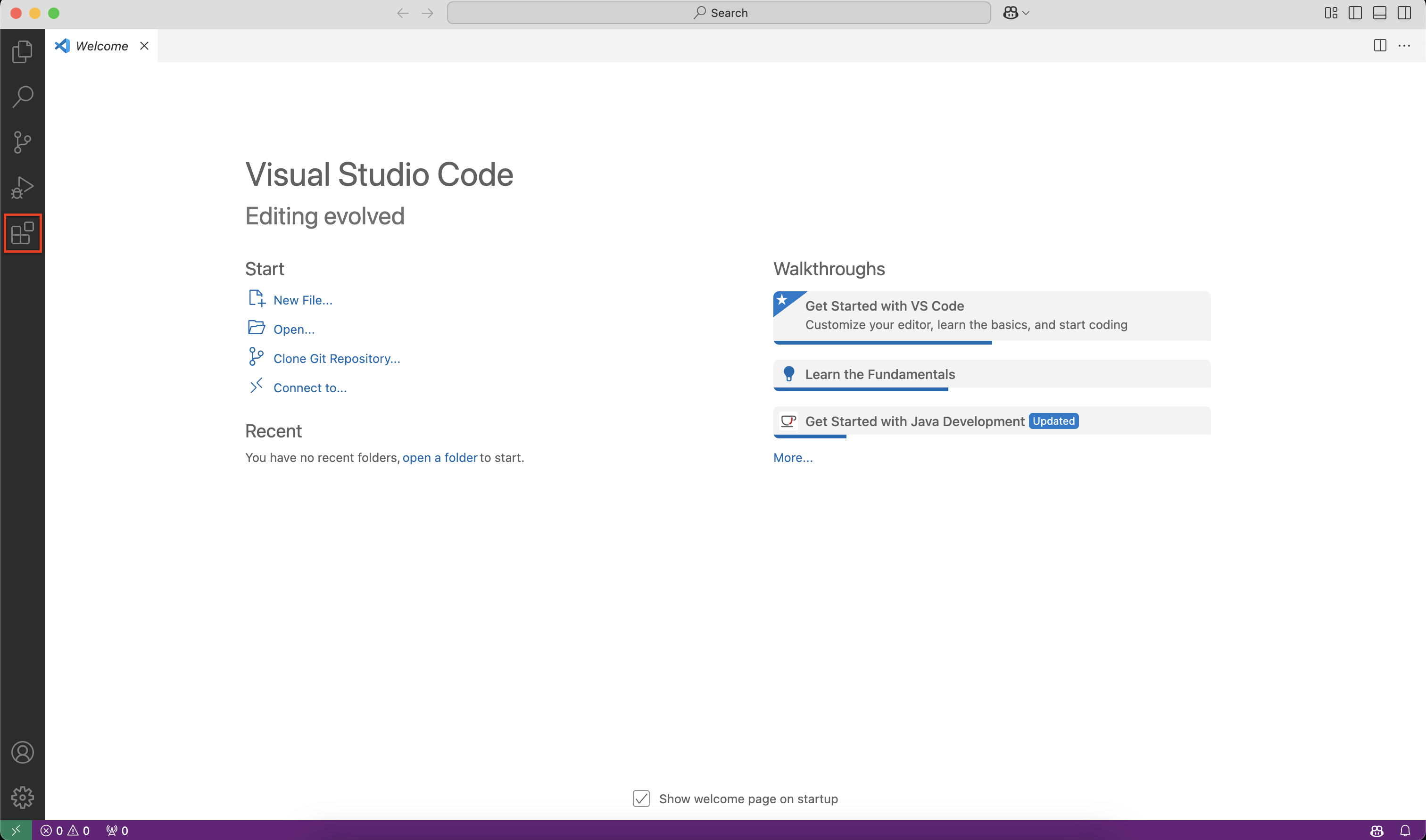This screenshot has height=840, width=1426.
Task: Toggle the secondary side bar visibility
Action: coord(1404,13)
